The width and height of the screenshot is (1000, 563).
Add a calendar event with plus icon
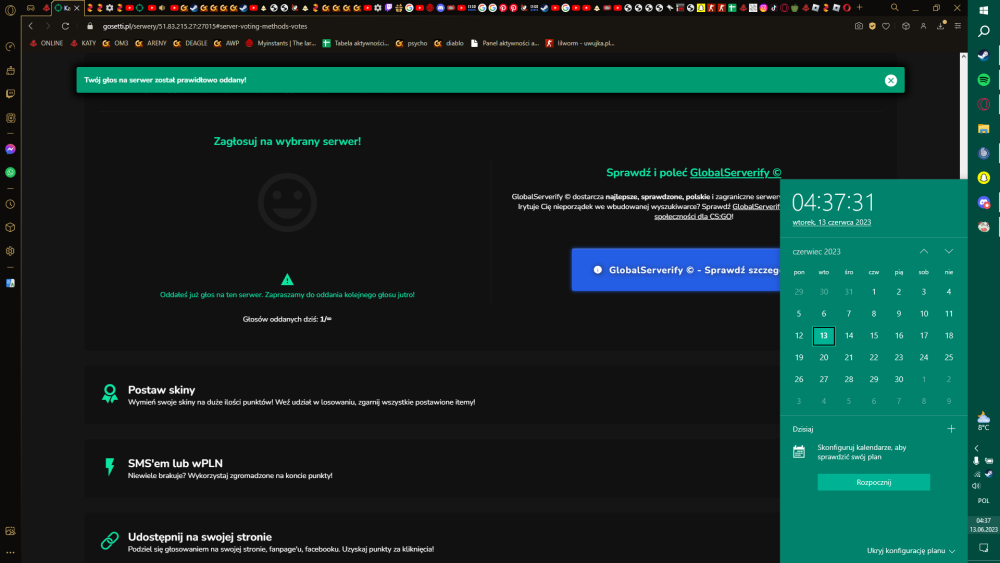(x=951, y=429)
